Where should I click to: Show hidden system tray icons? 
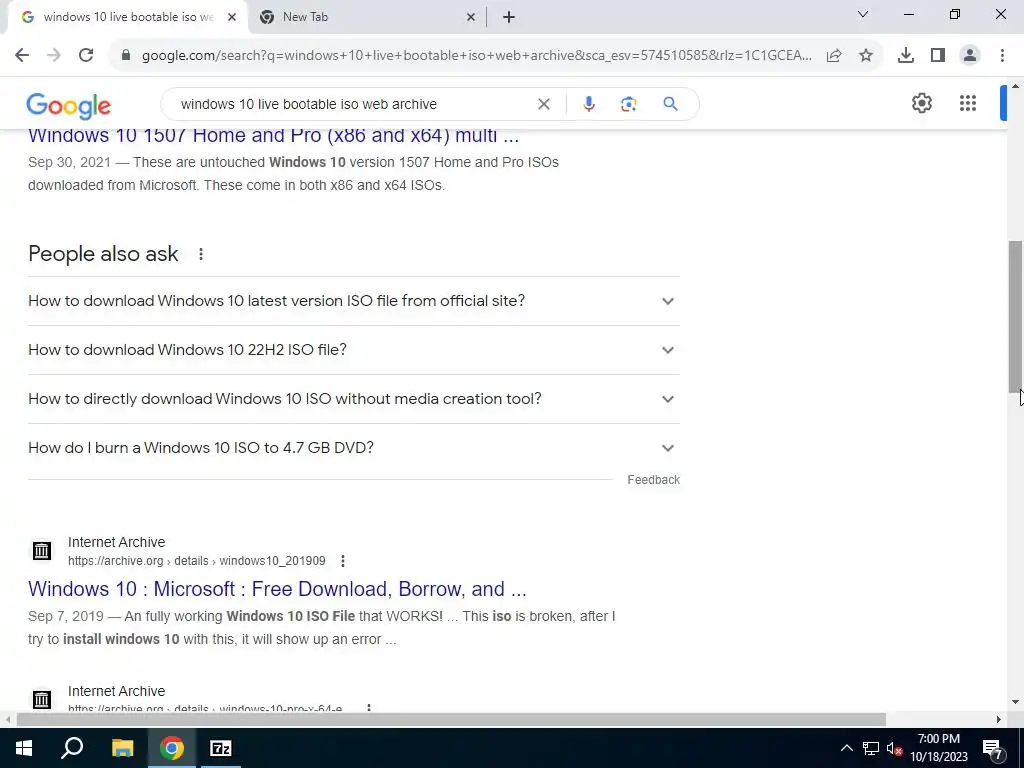click(846, 748)
